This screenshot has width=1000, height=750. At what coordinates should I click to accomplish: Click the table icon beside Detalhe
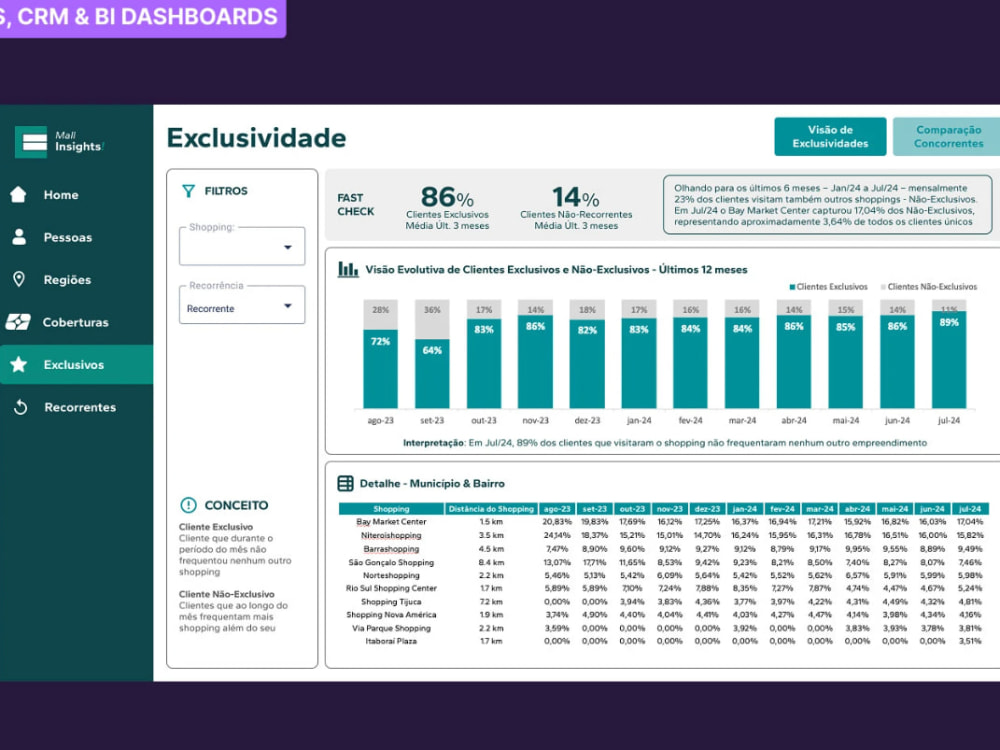tap(345, 483)
